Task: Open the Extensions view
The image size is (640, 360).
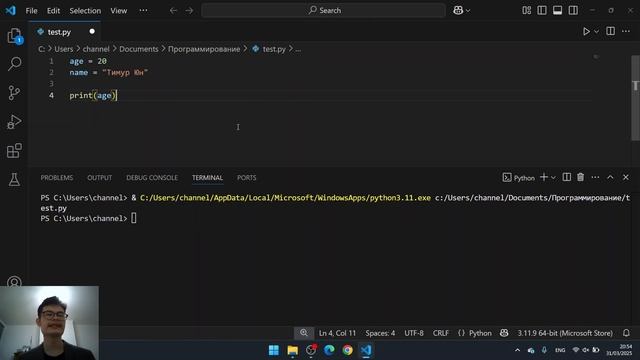Action: coord(14,151)
